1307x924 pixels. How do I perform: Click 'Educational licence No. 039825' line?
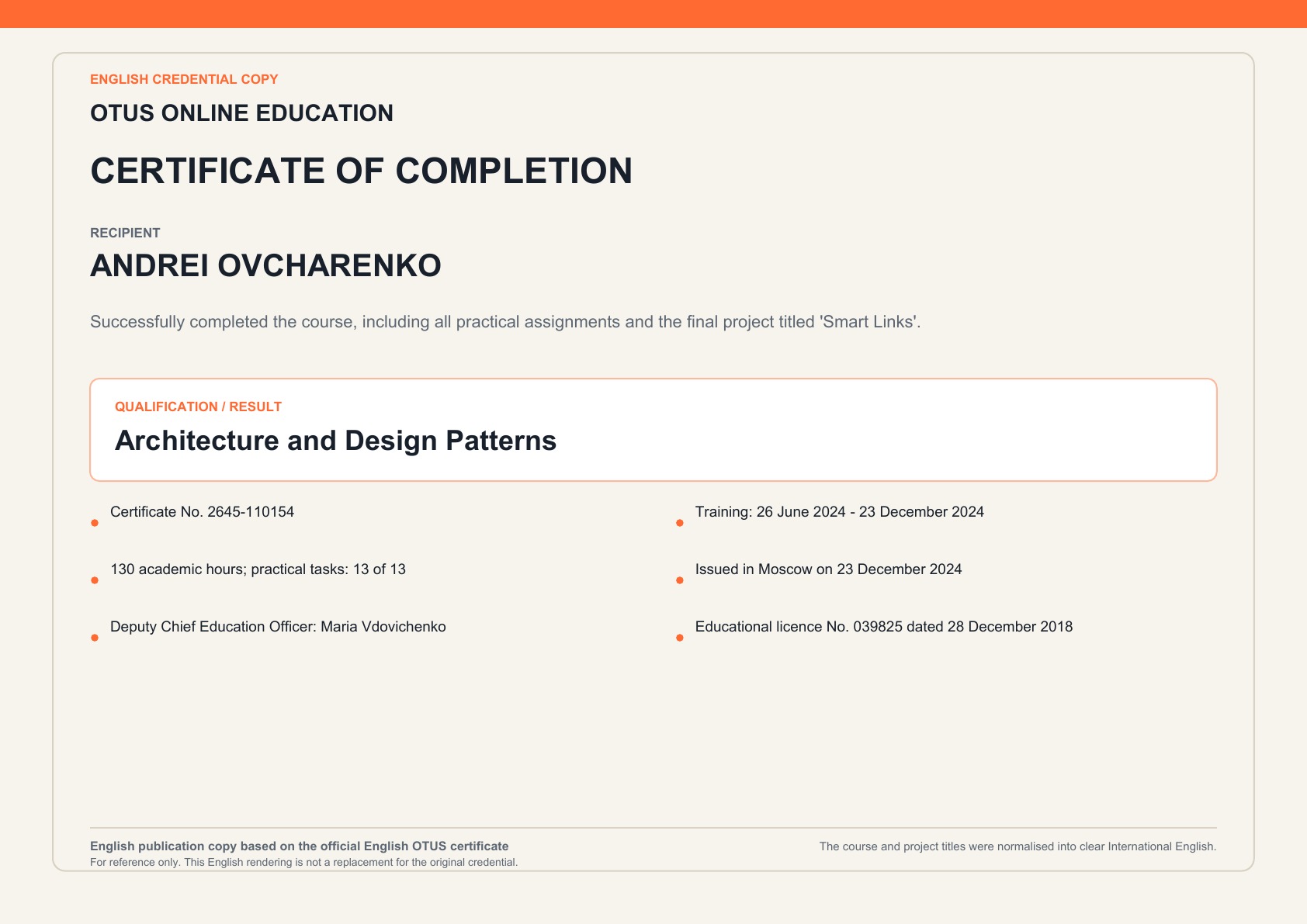coord(883,627)
